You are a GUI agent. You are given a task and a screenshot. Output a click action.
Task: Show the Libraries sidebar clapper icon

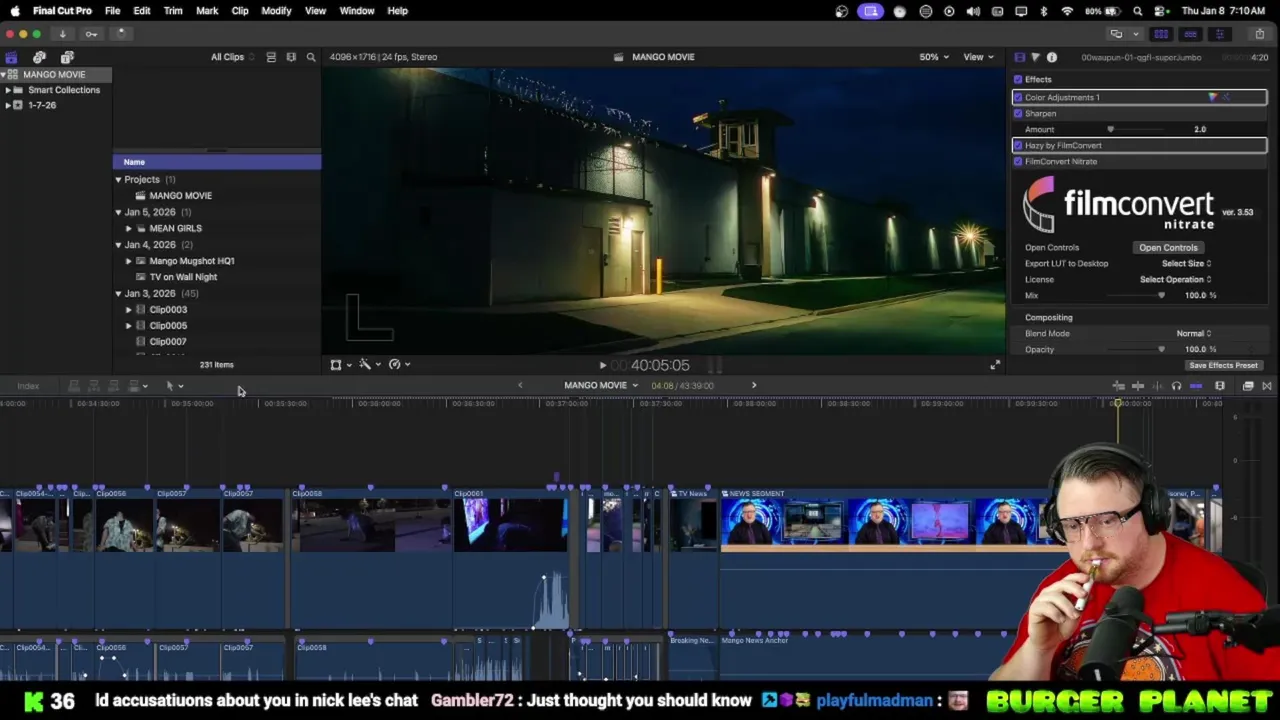pos(11,57)
